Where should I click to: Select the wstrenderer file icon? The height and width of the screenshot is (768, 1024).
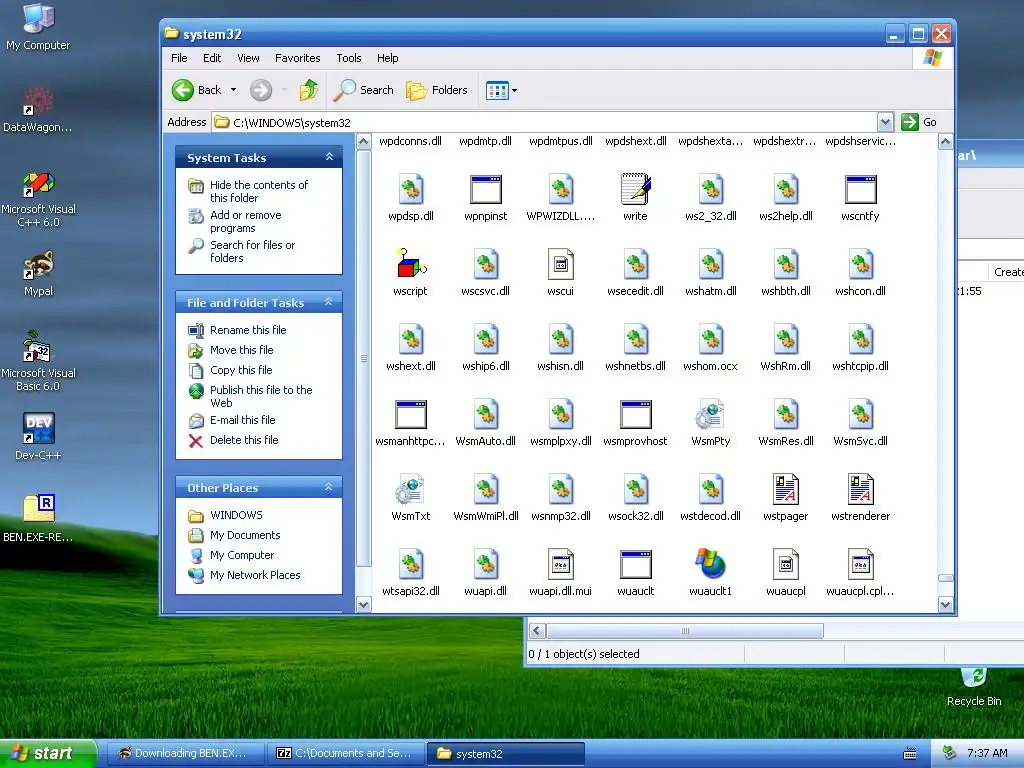click(861, 488)
